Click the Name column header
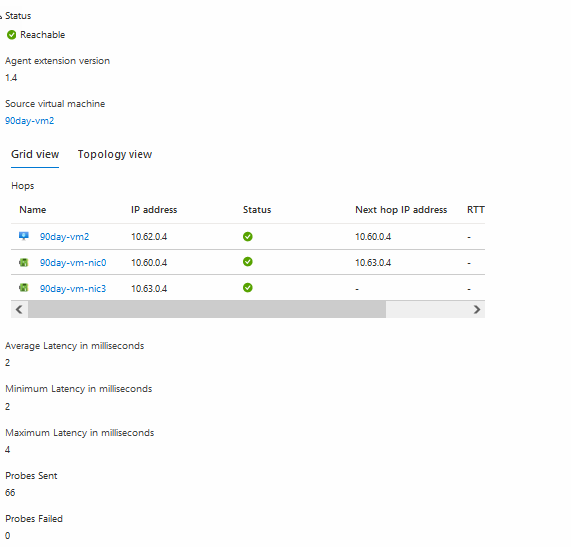The width and height of the screenshot is (571, 547). click(33, 210)
